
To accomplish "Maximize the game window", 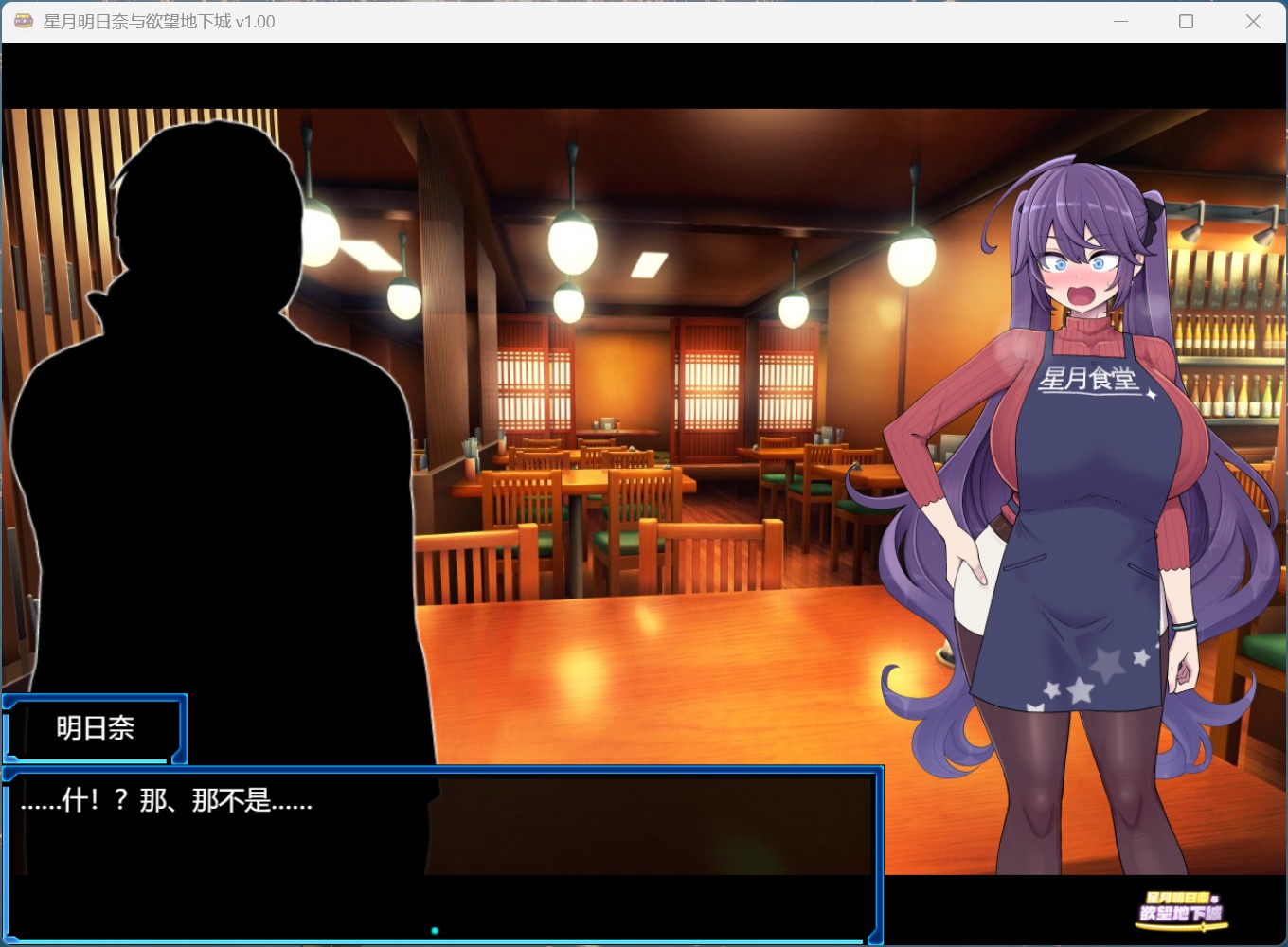I will click(1186, 21).
